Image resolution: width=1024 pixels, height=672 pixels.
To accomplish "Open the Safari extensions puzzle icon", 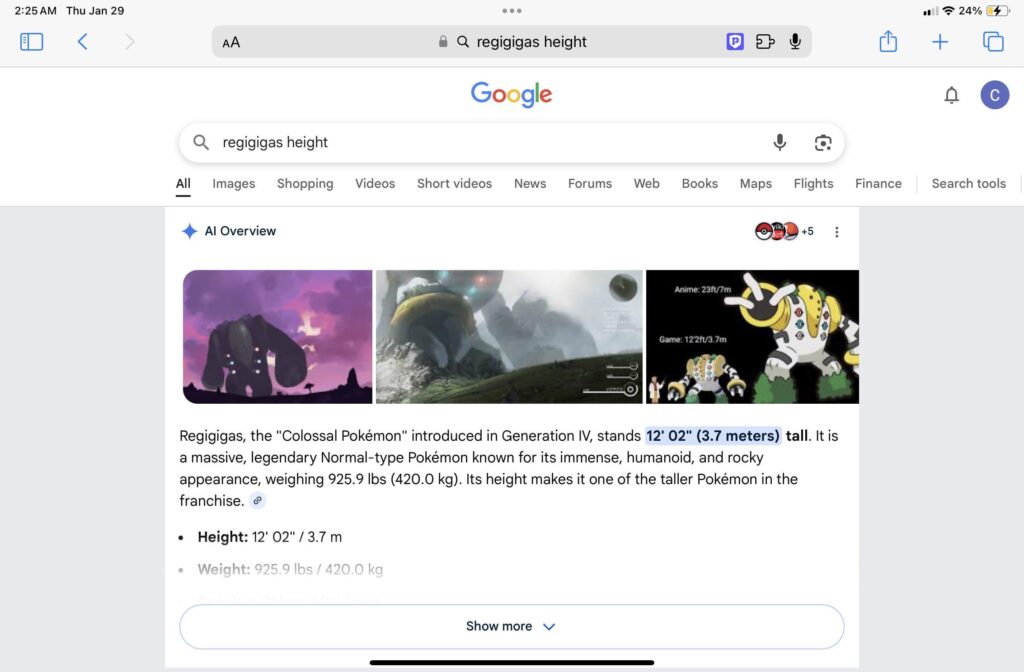I will pyautogui.click(x=765, y=42).
